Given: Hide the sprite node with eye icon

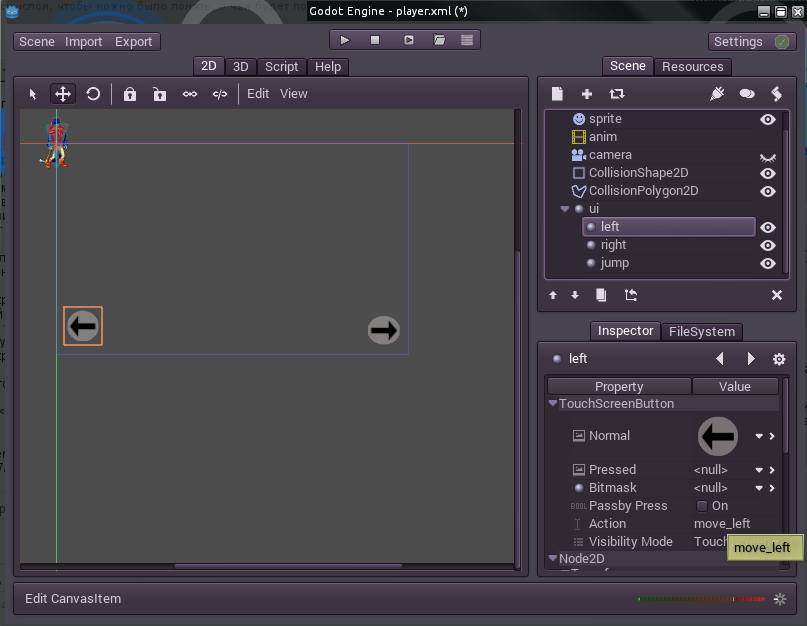Looking at the screenshot, I should pos(768,119).
